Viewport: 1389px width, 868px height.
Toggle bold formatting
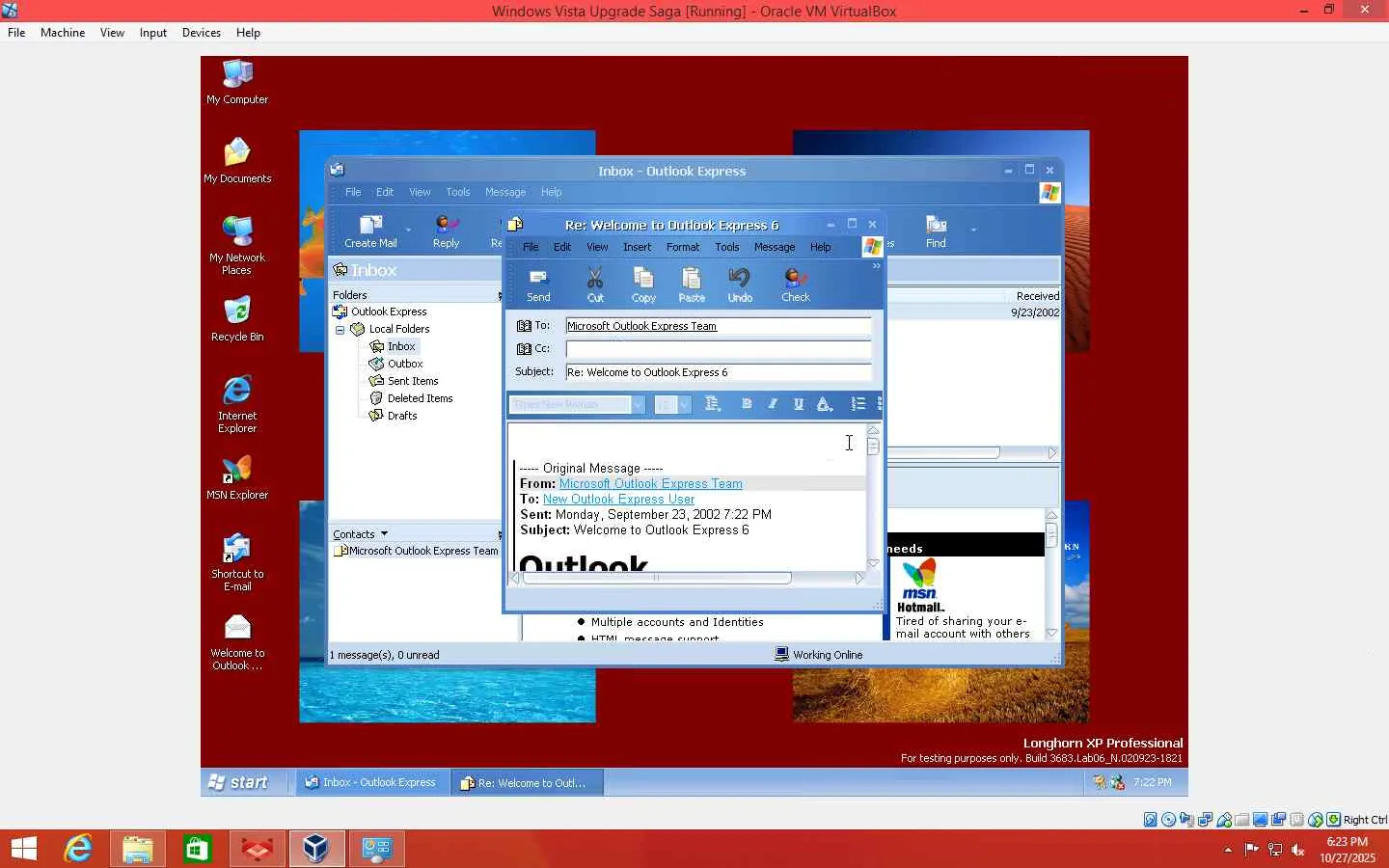(747, 404)
